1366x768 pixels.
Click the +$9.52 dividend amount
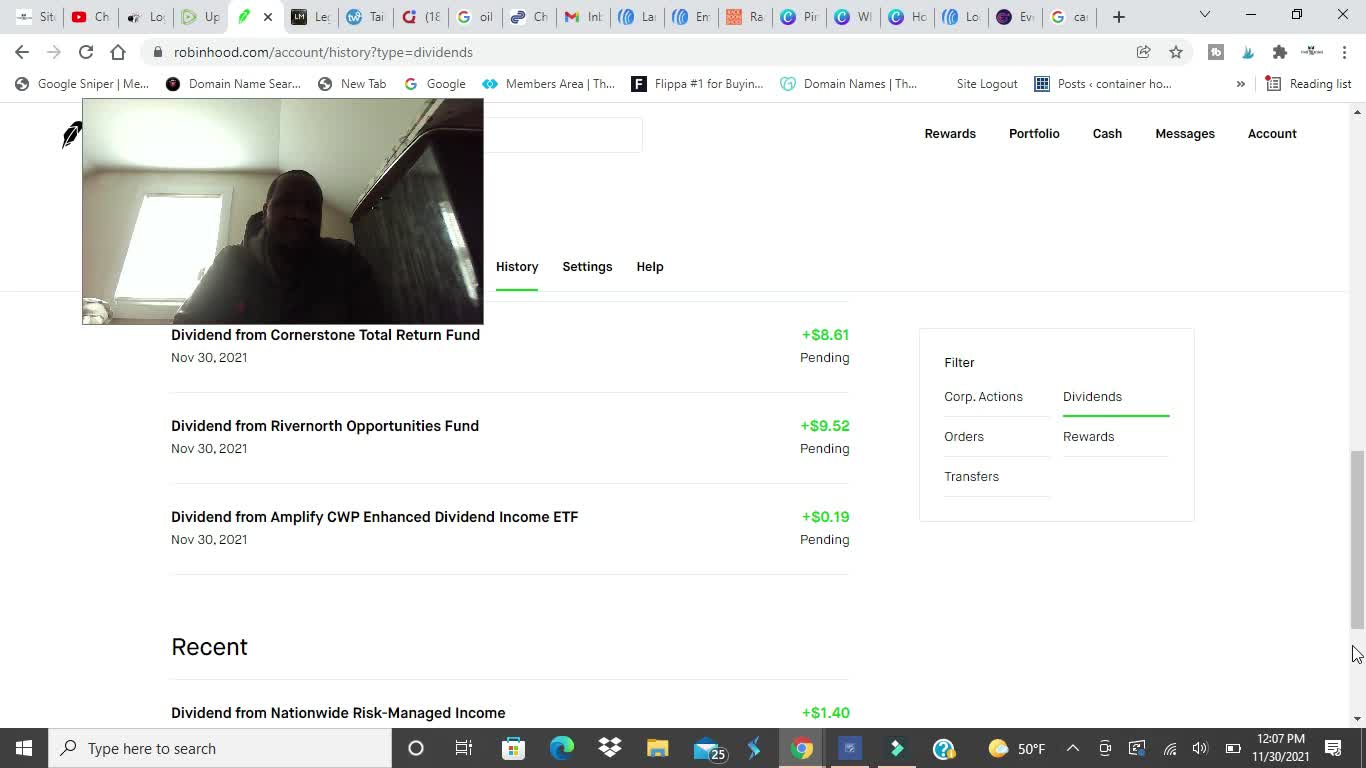click(x=825, y=426)
